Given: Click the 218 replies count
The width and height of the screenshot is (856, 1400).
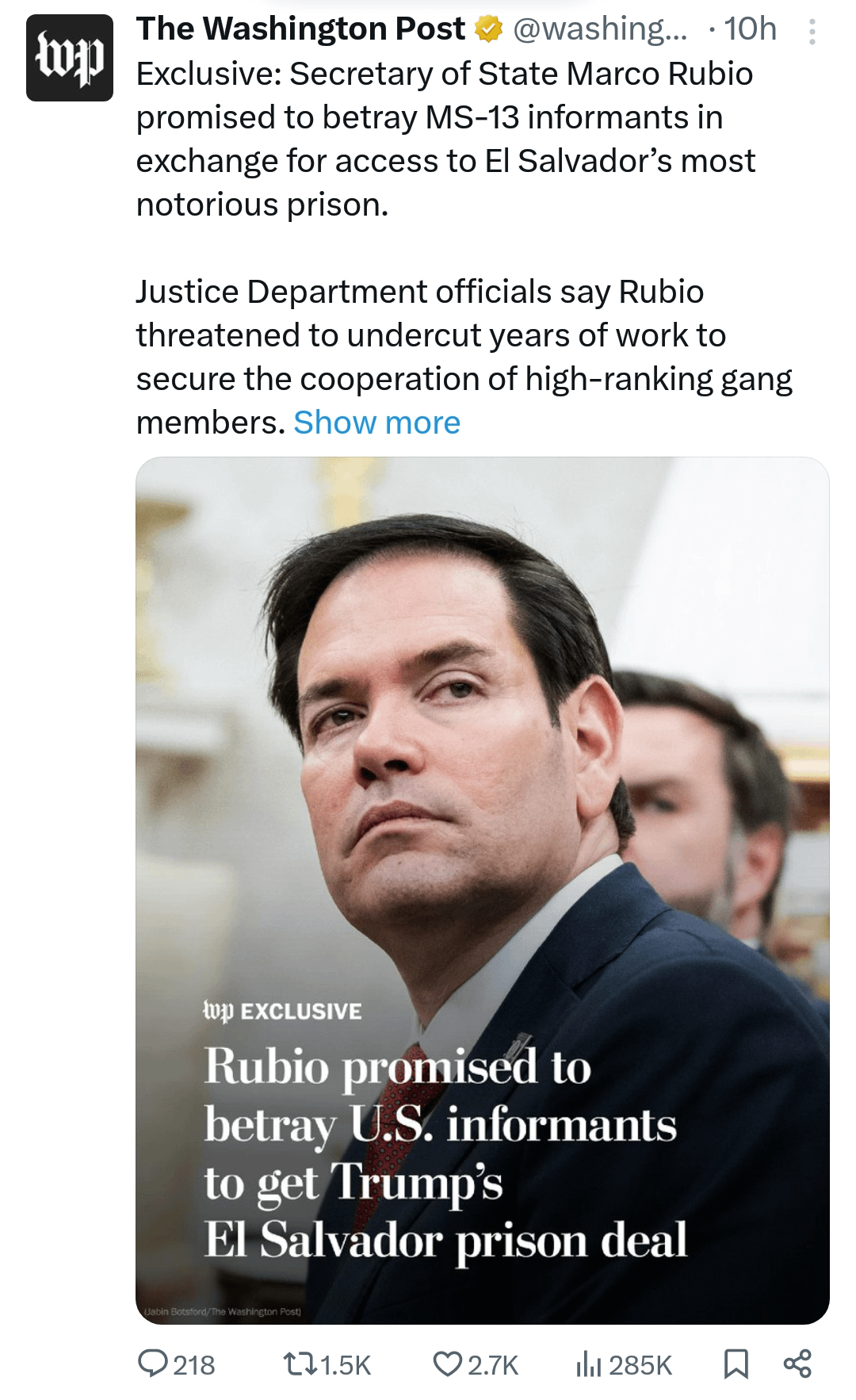Looking at the screenshot, I should click(194, 1365).
